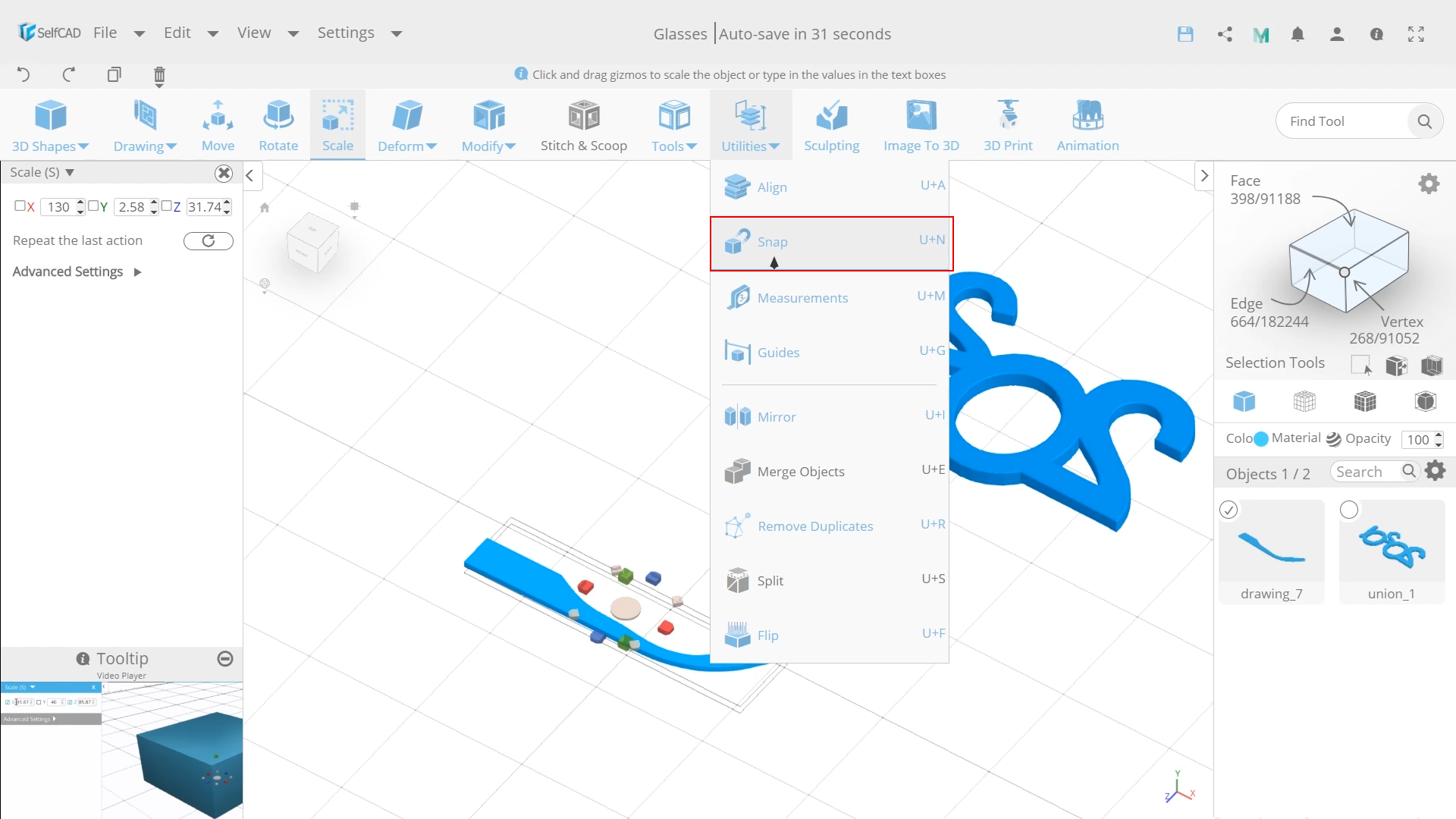Choose Split from Utilities menu
Screen dimensions: 1456x819
click(830, 580)
